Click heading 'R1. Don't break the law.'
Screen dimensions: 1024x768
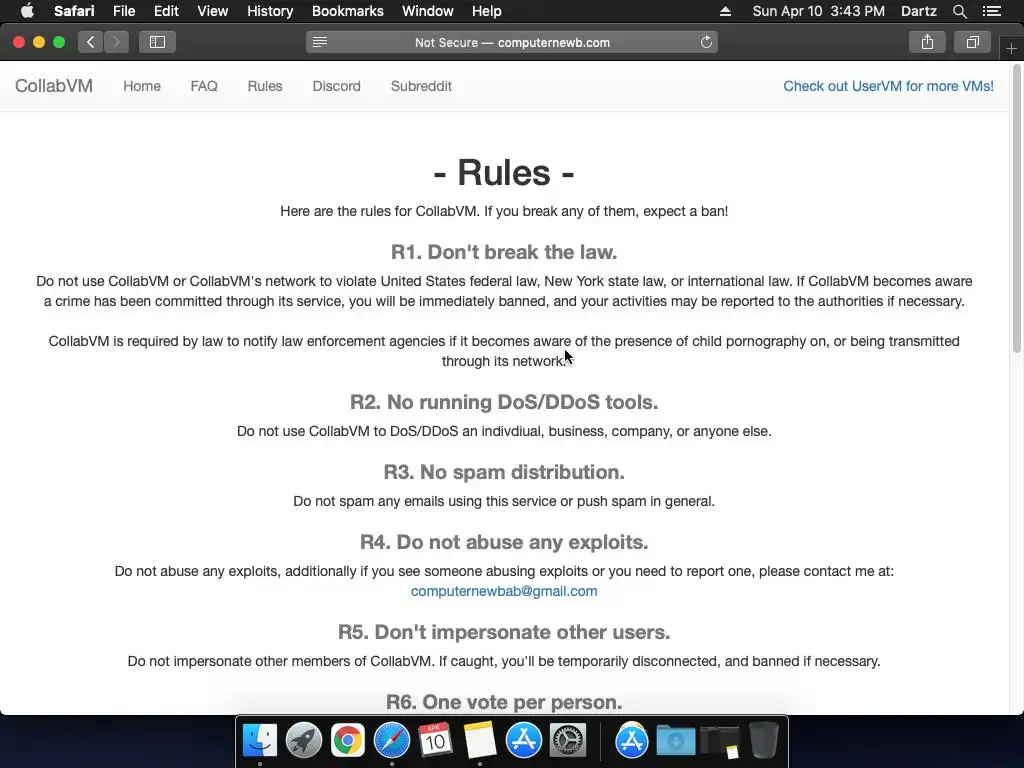504,252
